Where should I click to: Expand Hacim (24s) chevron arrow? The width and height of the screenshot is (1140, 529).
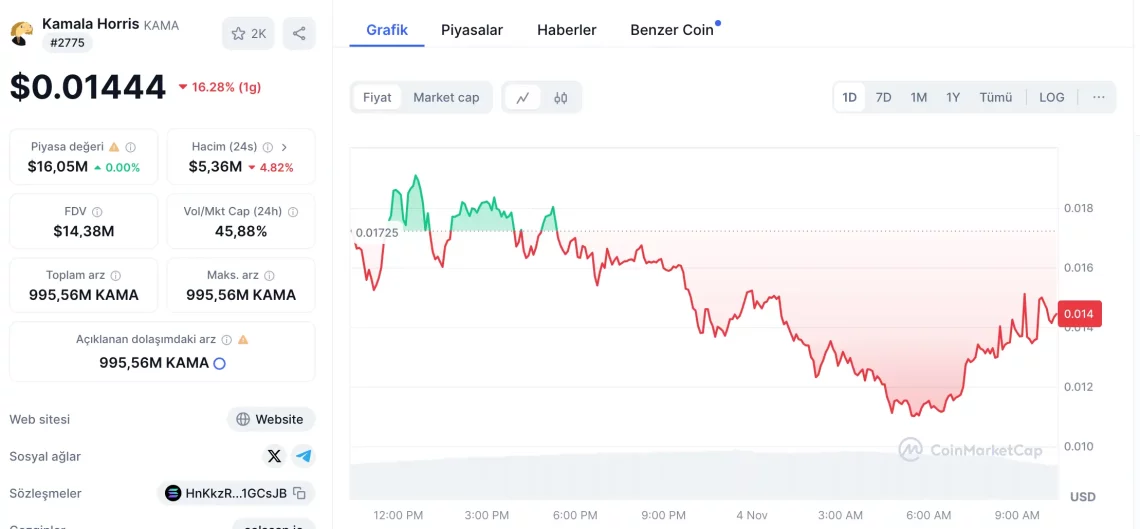[284, 147]
